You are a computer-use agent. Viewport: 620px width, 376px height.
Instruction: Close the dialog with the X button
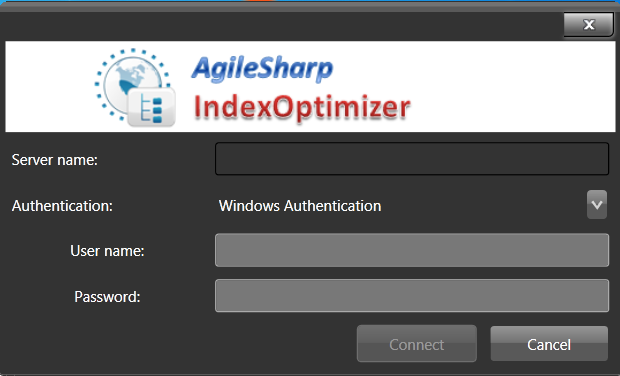(588, 25)
